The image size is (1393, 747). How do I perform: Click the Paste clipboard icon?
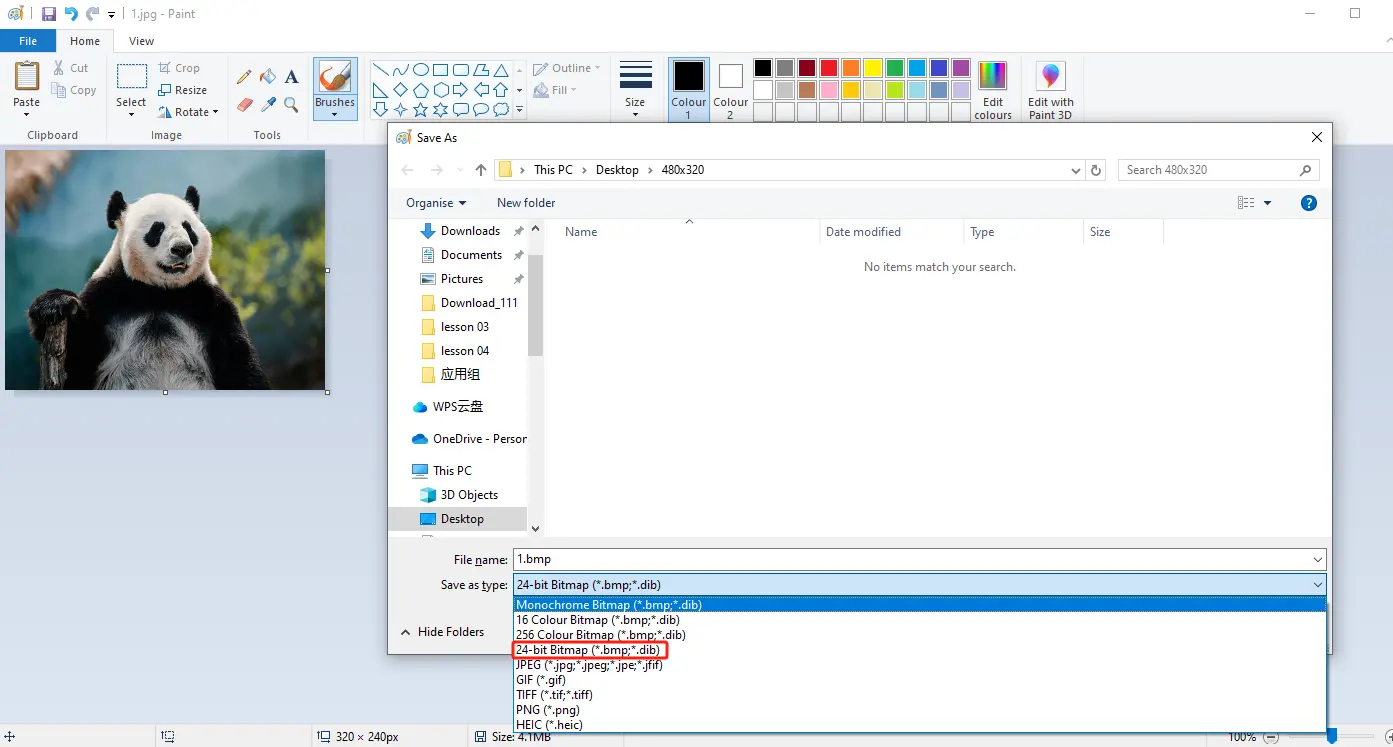coord(27,77)
